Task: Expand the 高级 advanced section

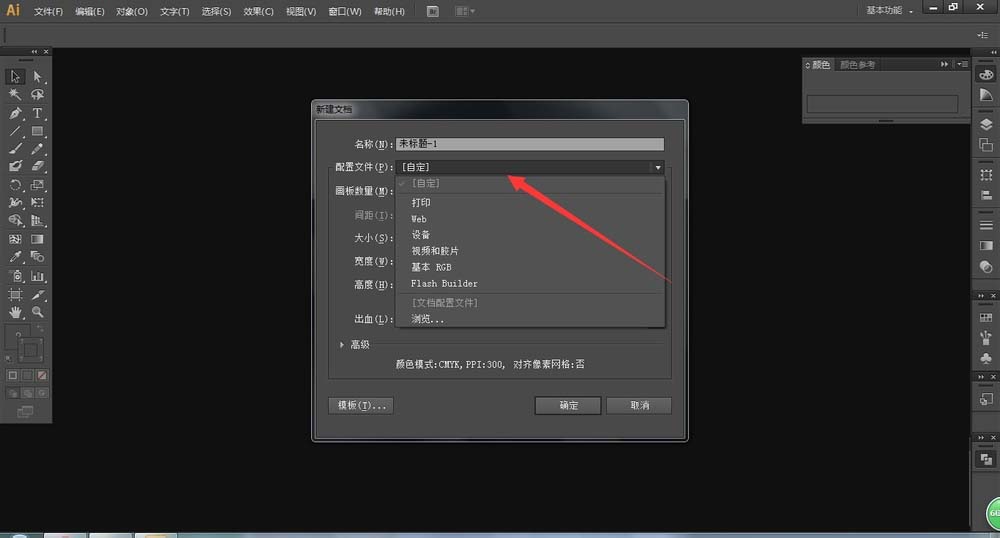Action: click(342, 345)
